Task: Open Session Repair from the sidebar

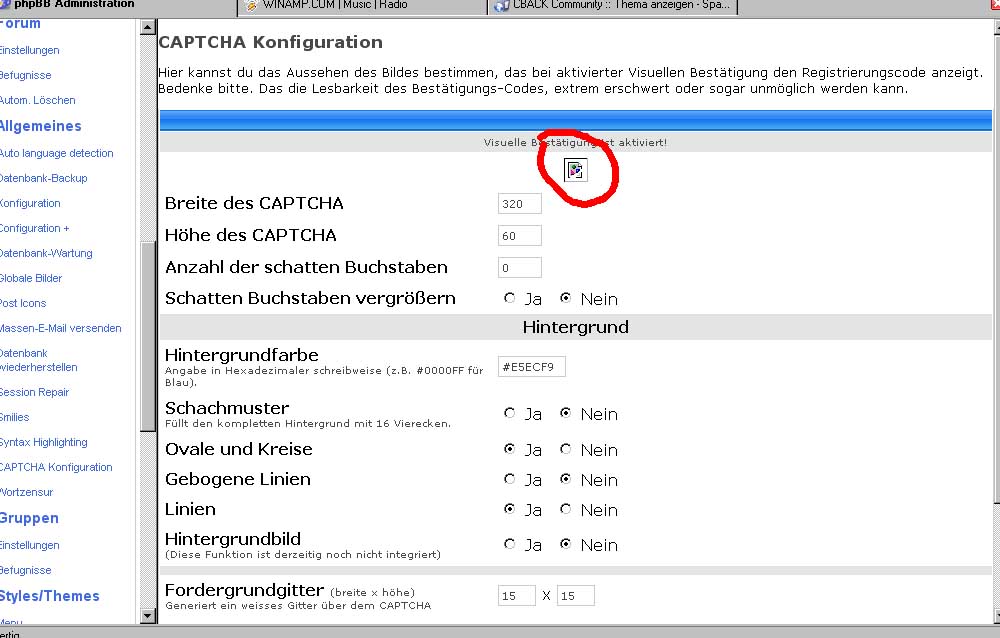Action: pos(35,392)
